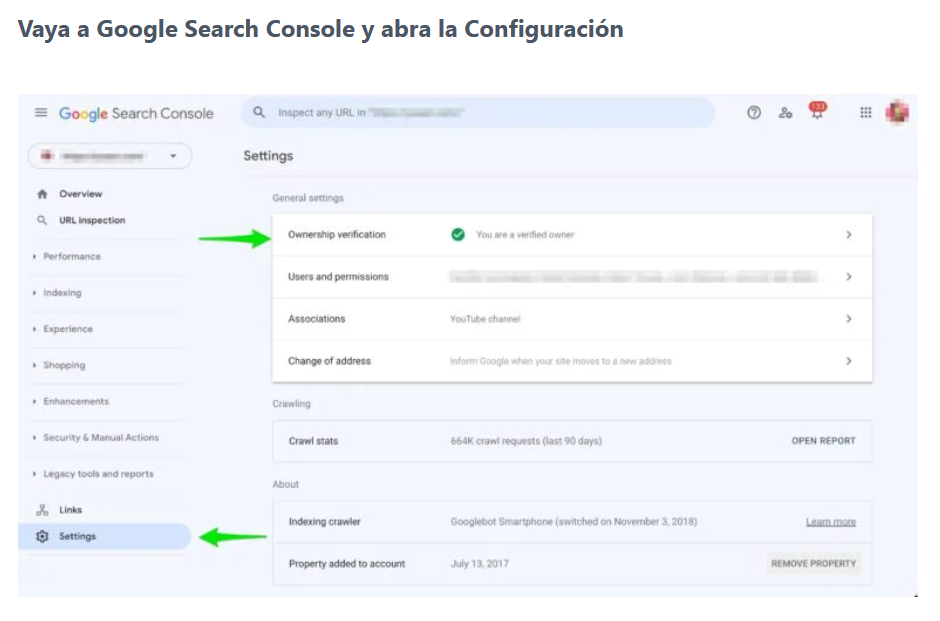940x621 pixels.
Task: Open the Google apps grid
Action: point(866,112)
